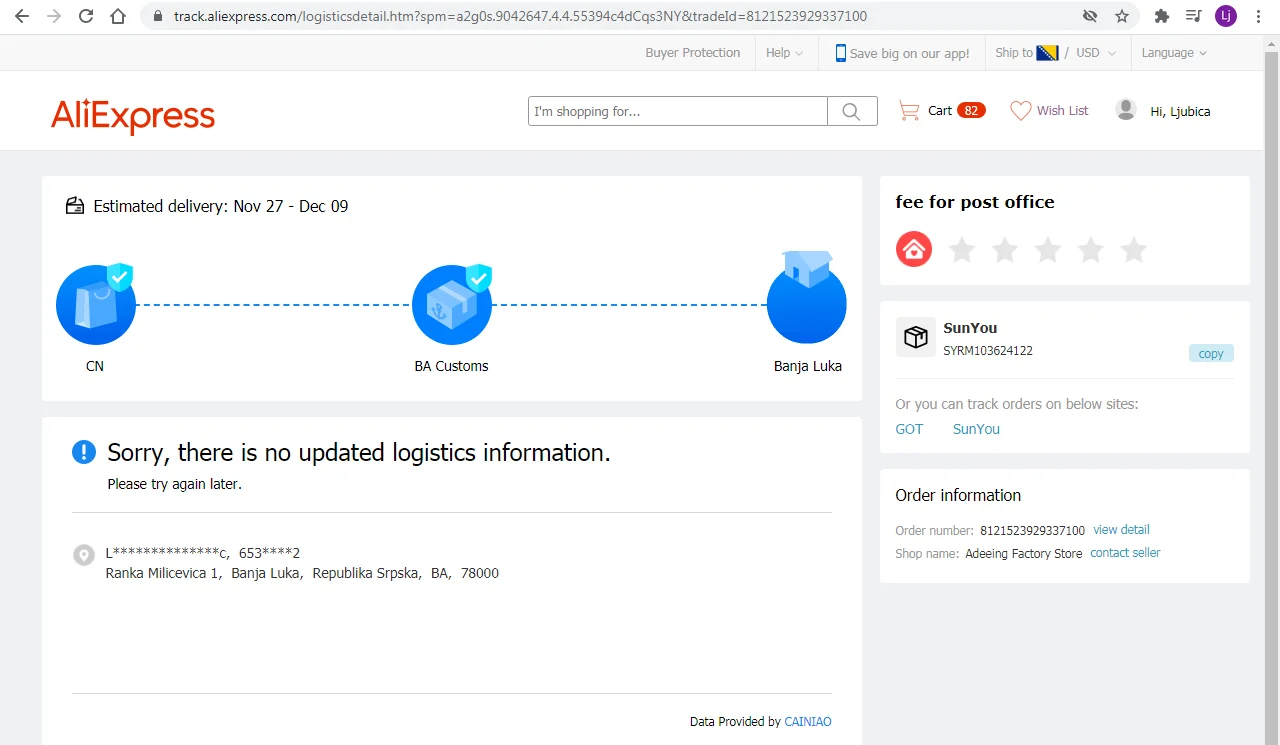This screenshot has height=745, width=1280.
Task: Rate four stars for post office fee
Action: click(1091, 249)
